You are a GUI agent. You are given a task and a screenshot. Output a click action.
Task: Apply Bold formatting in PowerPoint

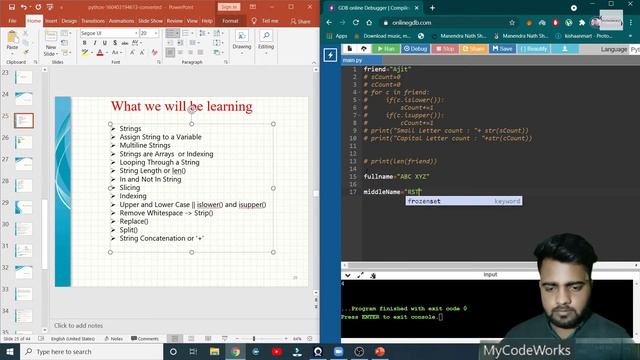pyautogui.click(x=84, y=43)
